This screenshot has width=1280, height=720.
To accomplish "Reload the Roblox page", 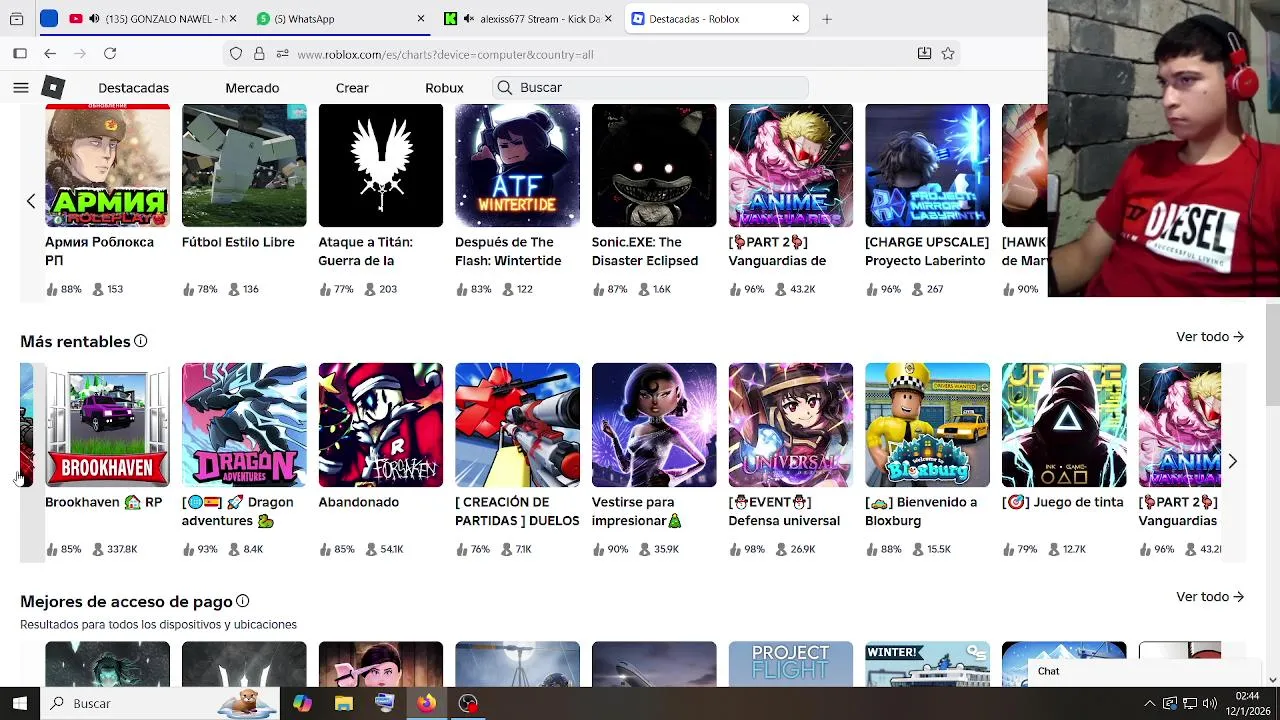I will click(110, 54).
